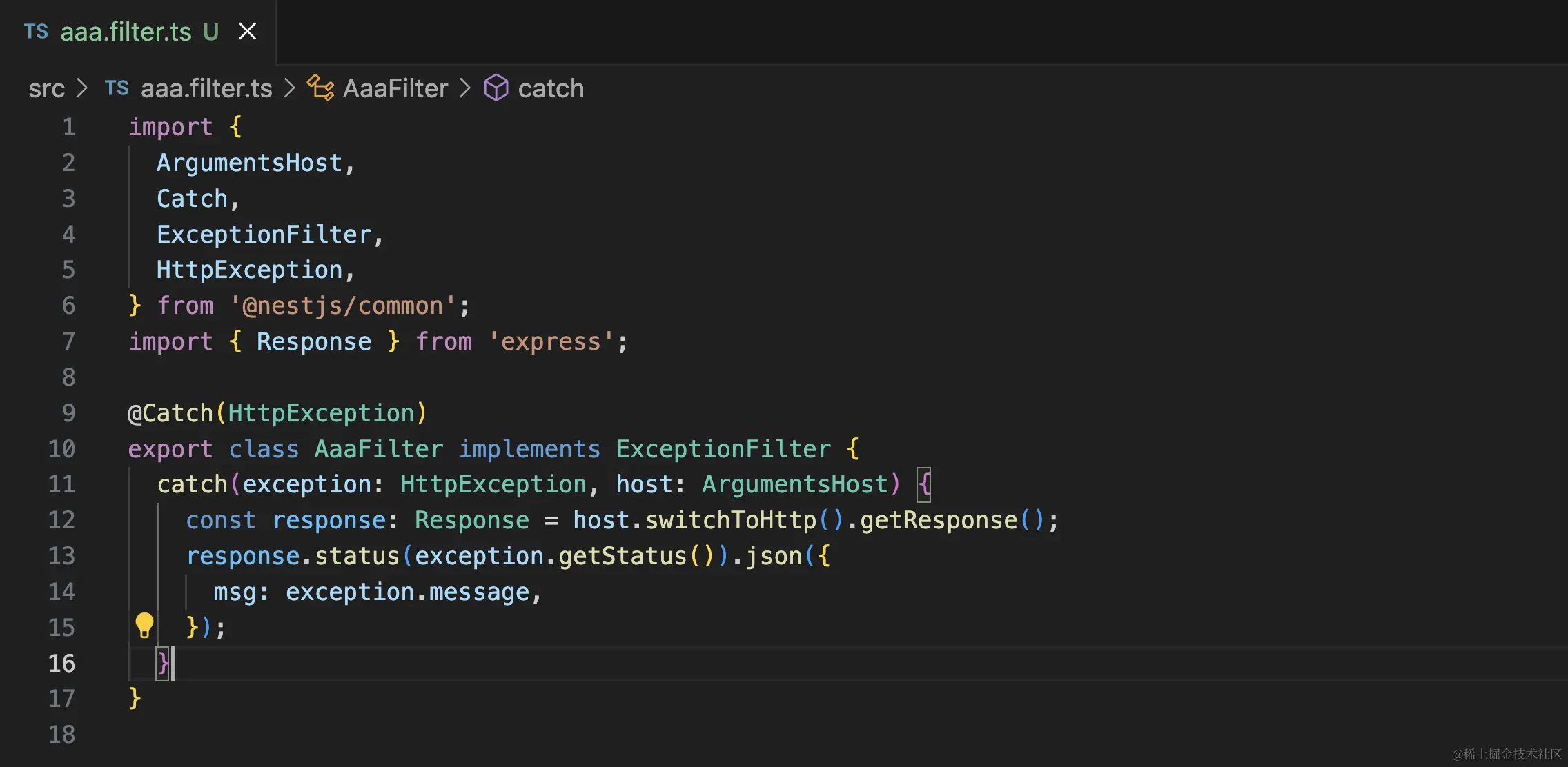Open the src breadcrumb folder
This screenshot has width=1568, height=767.
tap(46, 88)
